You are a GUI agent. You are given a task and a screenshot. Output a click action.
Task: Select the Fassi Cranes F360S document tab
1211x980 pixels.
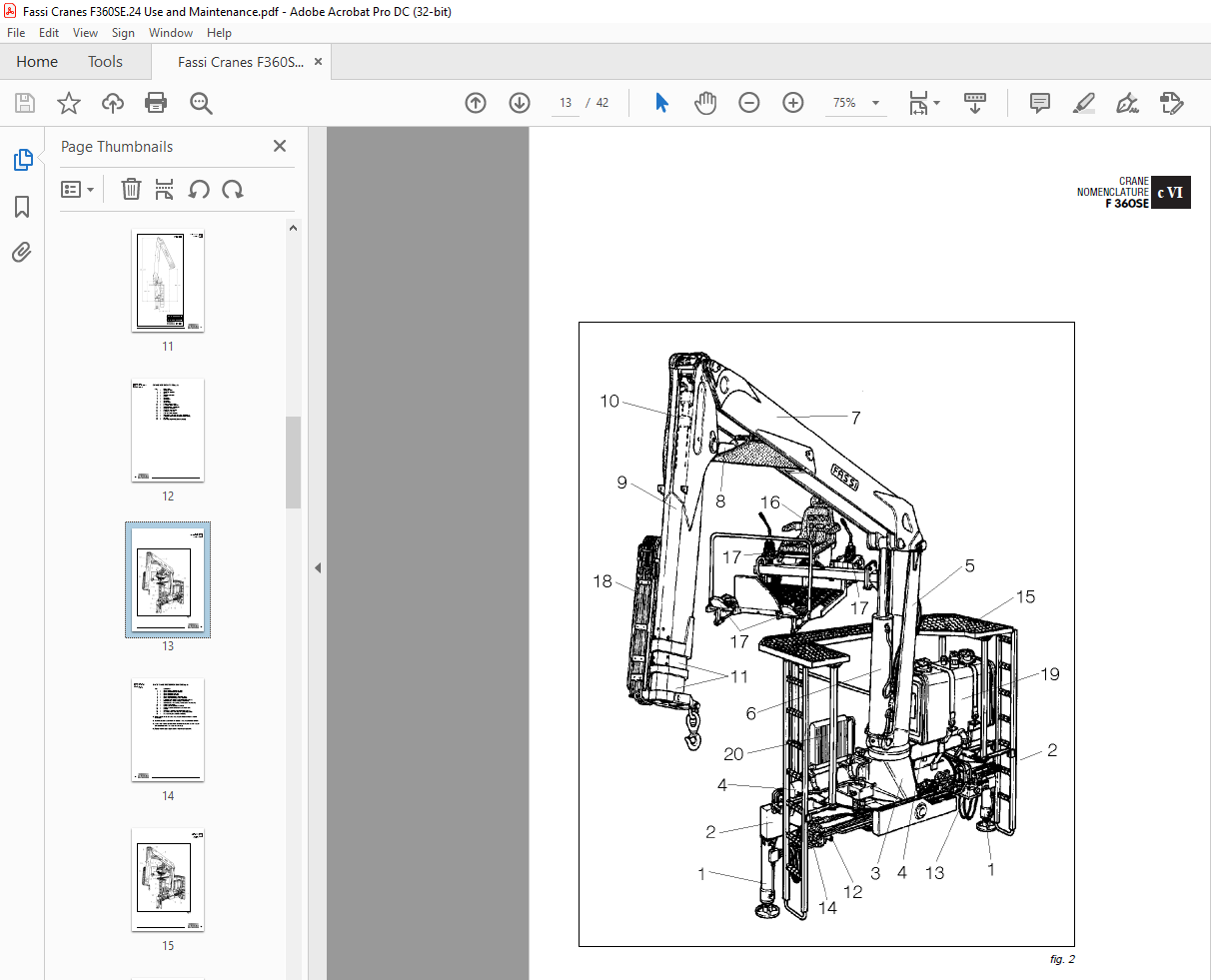241,62
